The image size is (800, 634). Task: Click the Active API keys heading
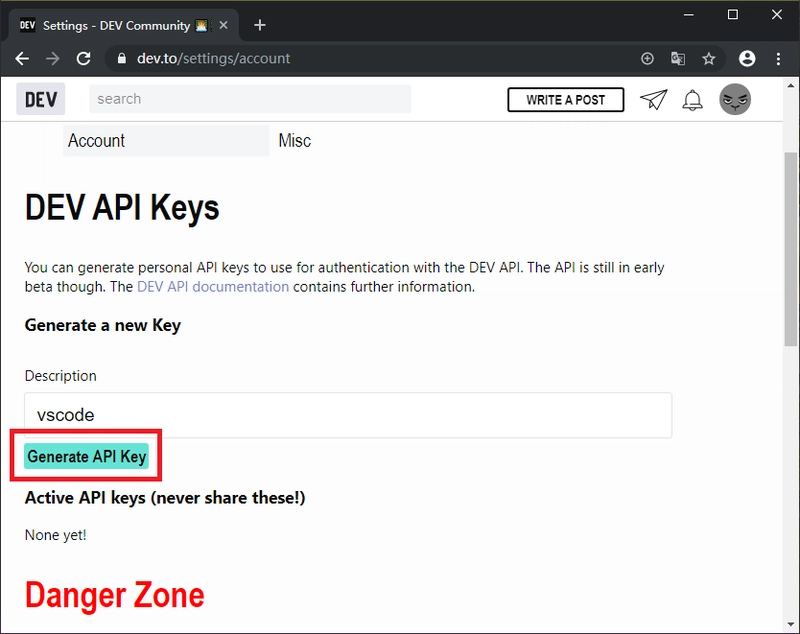165,498
